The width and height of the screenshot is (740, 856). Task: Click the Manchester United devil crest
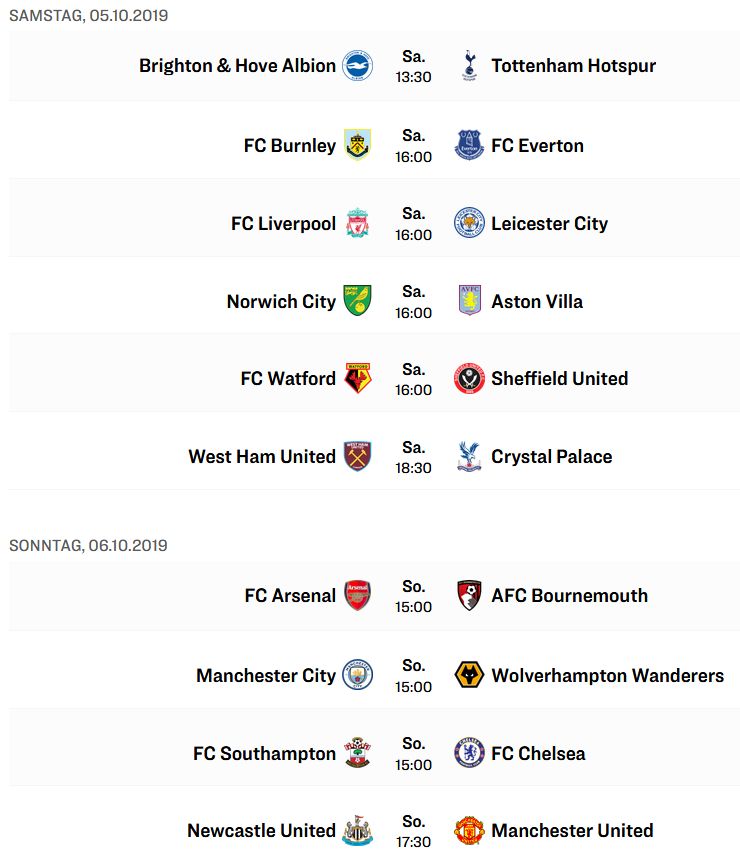coord(469,830)
